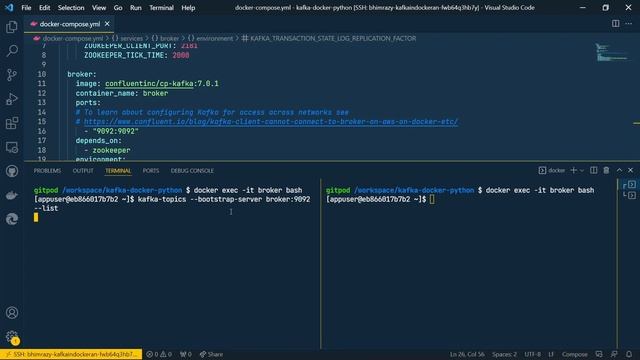Click forwarded ports status item

coord(186,354)
